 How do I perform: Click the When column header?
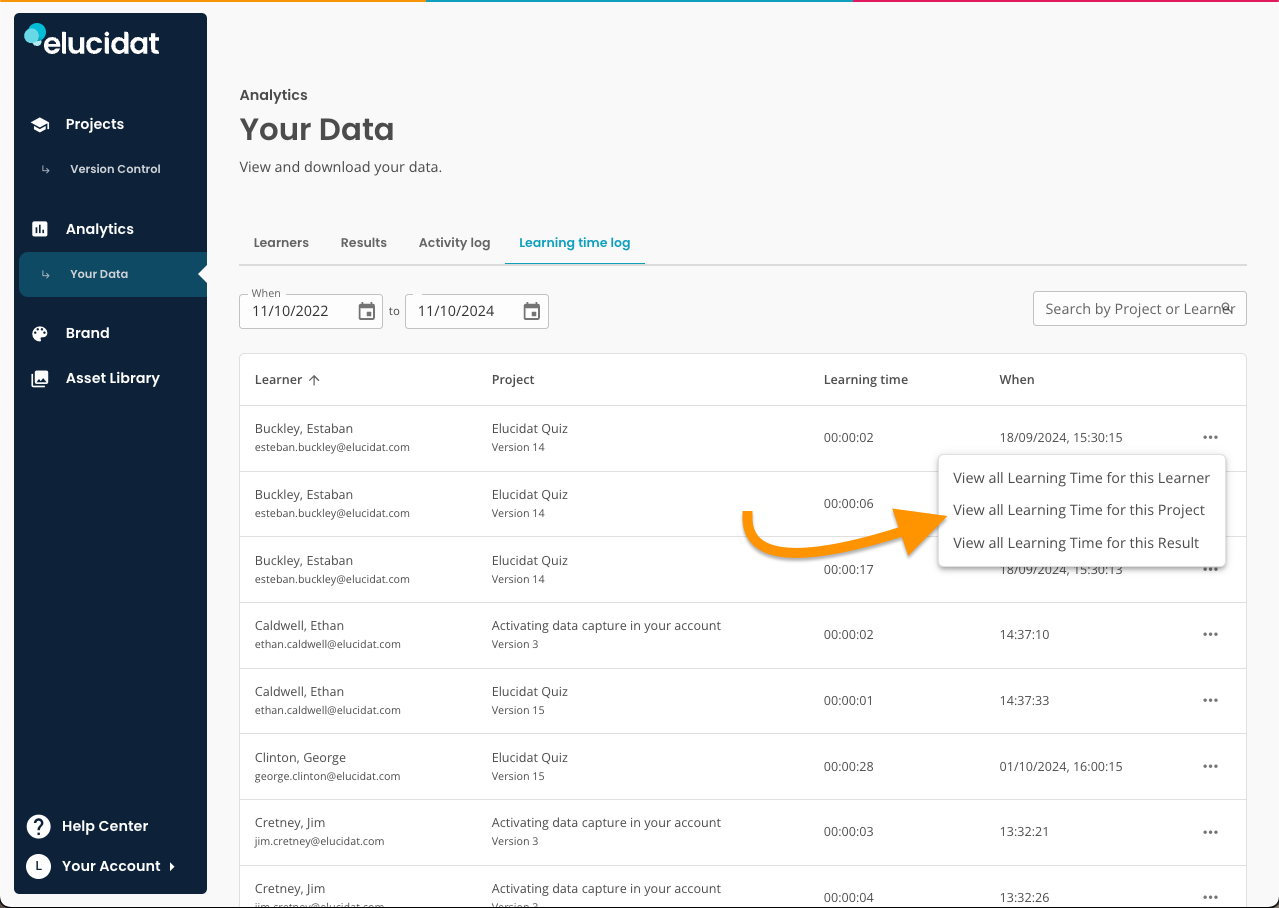[1017, 380]
